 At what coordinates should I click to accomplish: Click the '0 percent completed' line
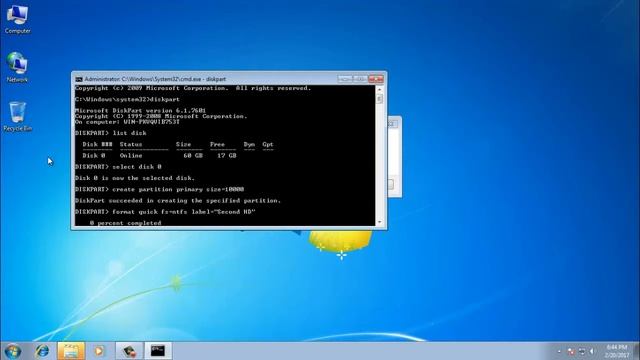coord(125,223)
